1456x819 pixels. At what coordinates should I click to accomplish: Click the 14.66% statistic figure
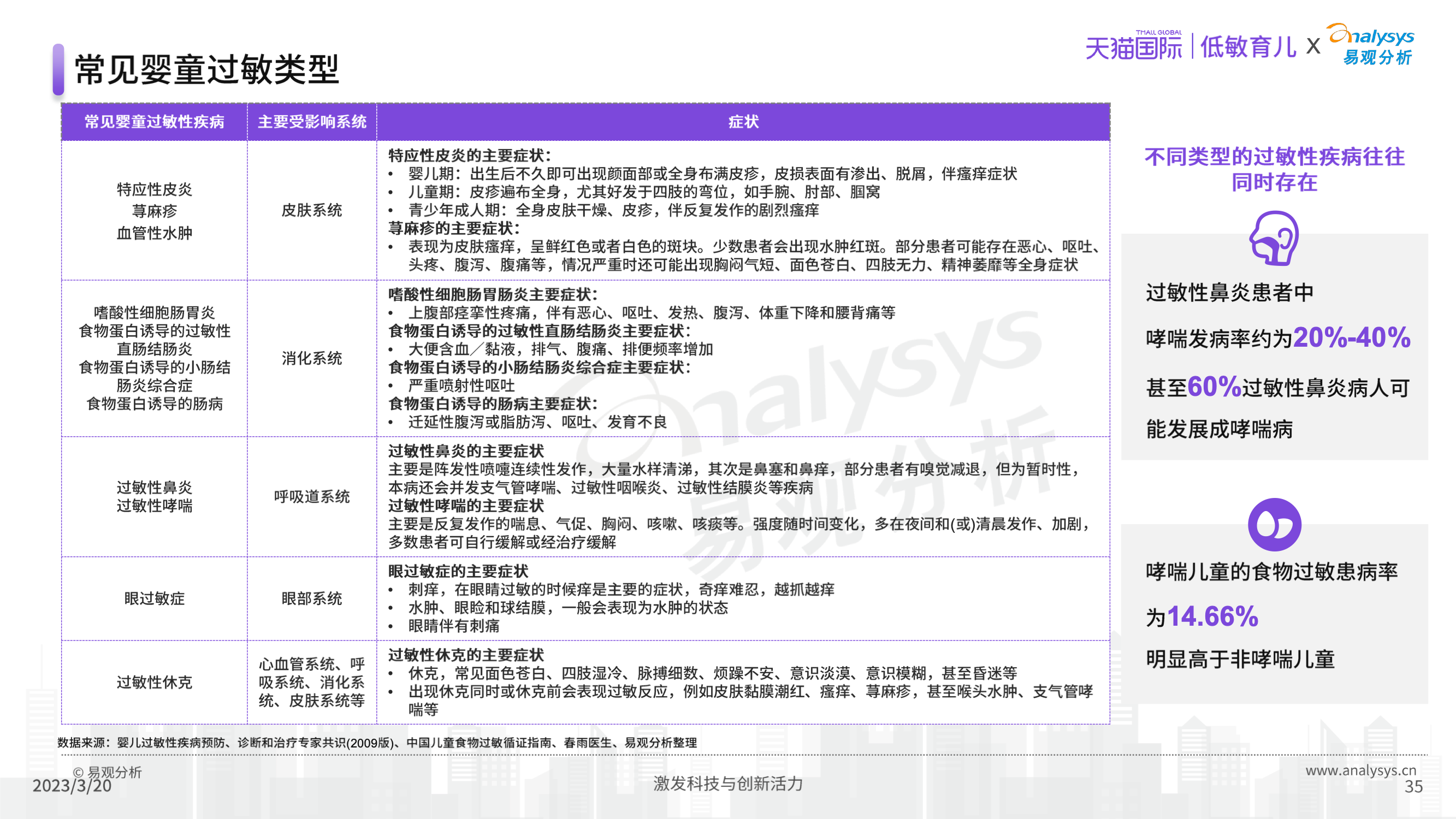[1212, 616]
